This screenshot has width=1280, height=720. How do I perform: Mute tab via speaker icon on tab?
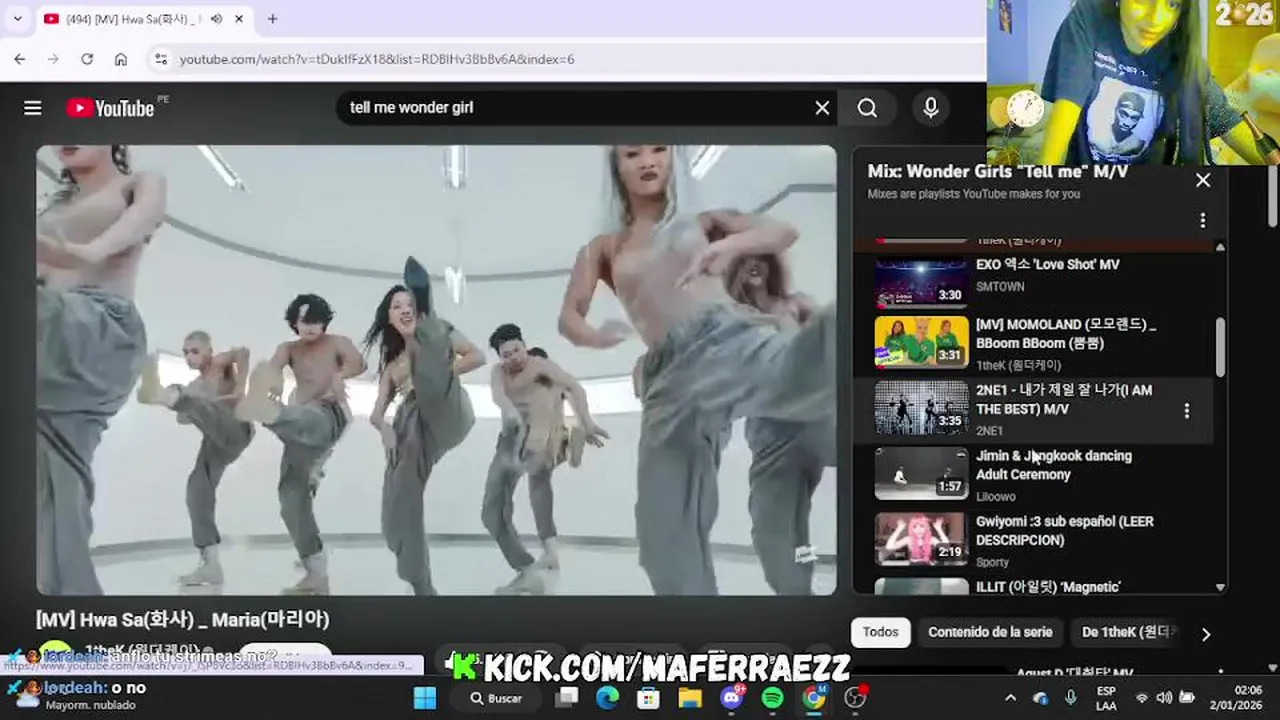tap(216, 19)
